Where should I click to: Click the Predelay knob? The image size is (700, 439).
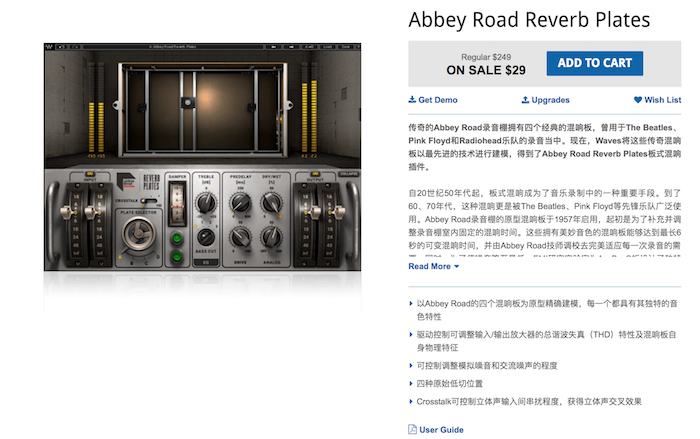(x=240, y=203)
